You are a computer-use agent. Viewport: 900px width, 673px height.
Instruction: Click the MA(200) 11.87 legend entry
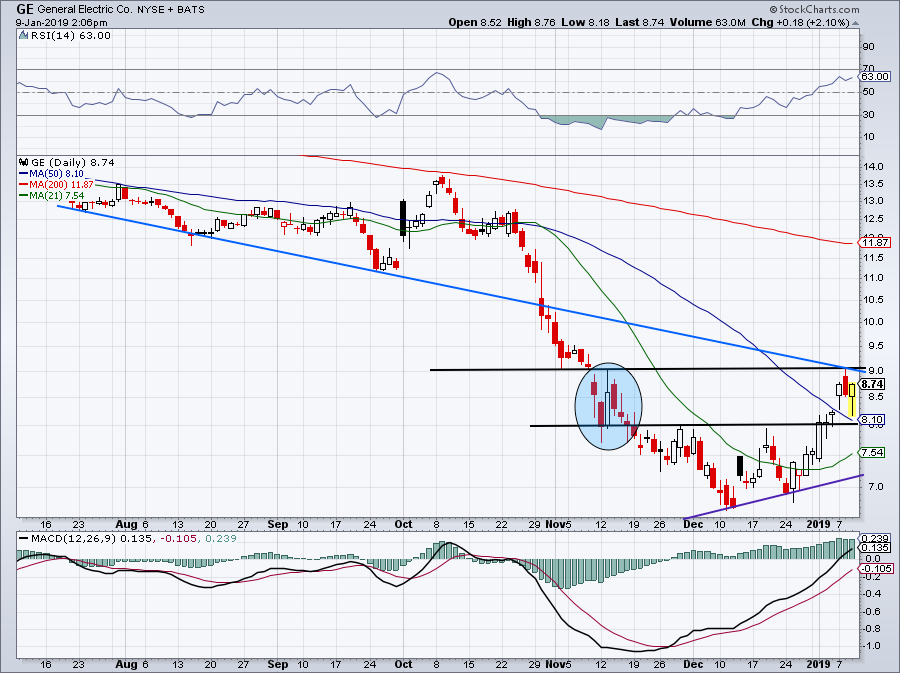56,185
